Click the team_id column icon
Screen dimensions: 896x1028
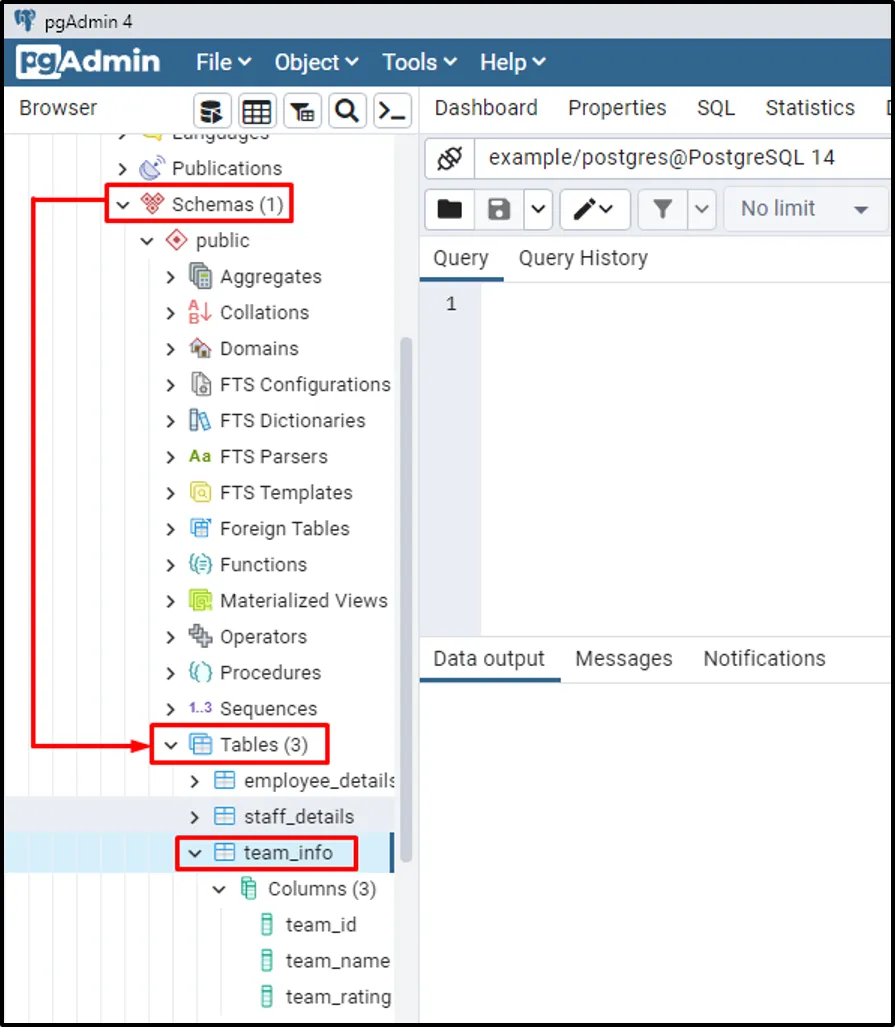pos(267,924)
